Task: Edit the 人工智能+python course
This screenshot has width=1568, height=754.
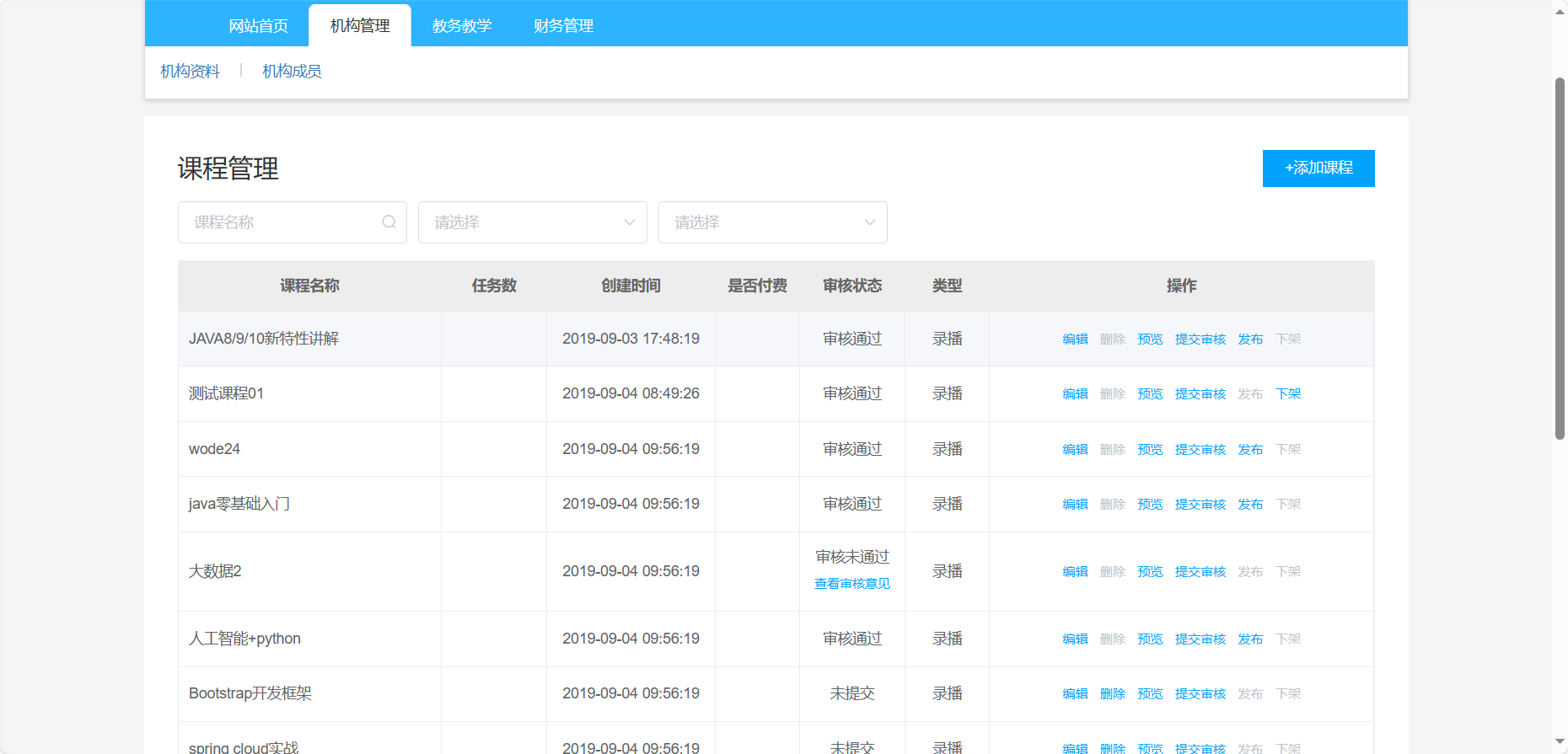Action: pos(1075,639)
